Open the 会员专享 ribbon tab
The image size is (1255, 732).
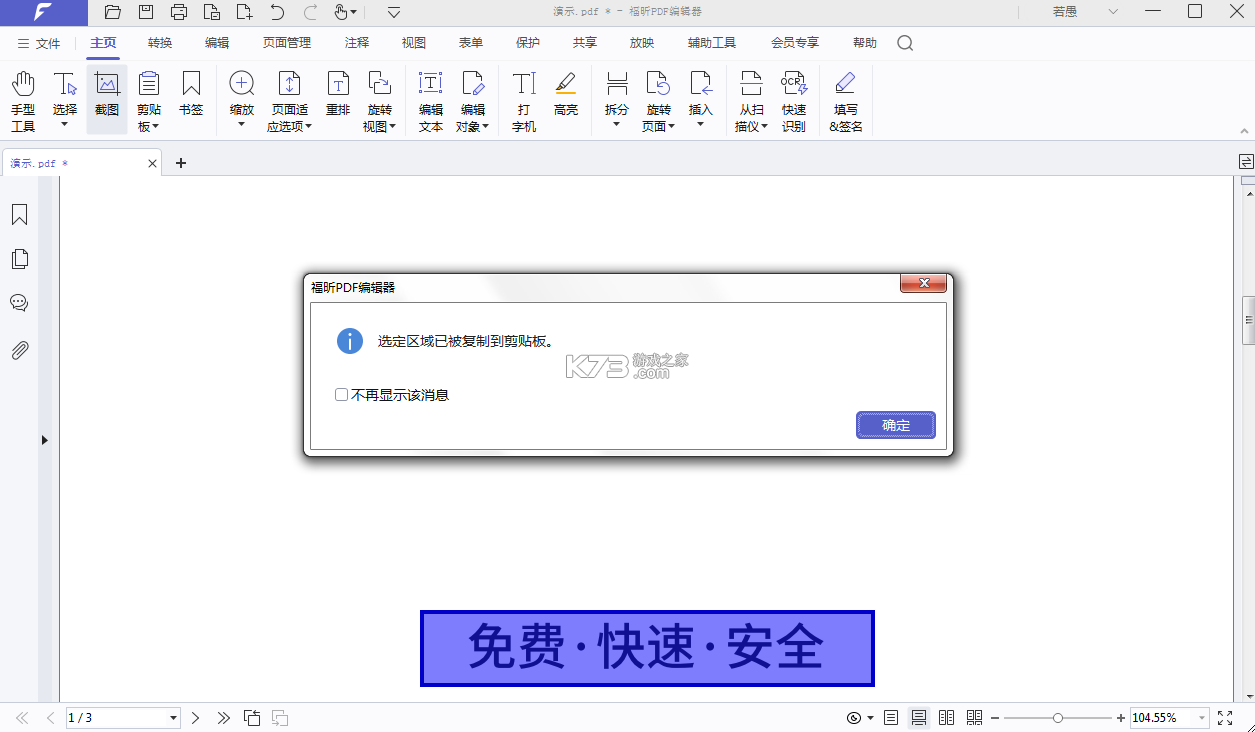click(795, 43)
